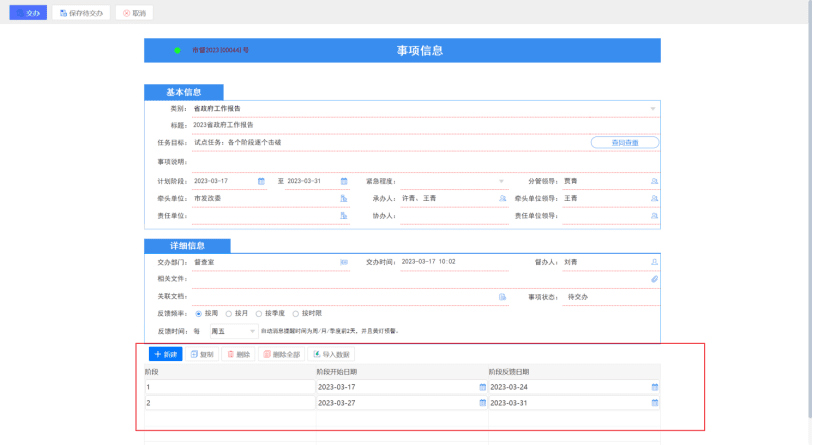Click the 基本信息 section tab
Screen dimensions: 813x445
click(184, 92)
